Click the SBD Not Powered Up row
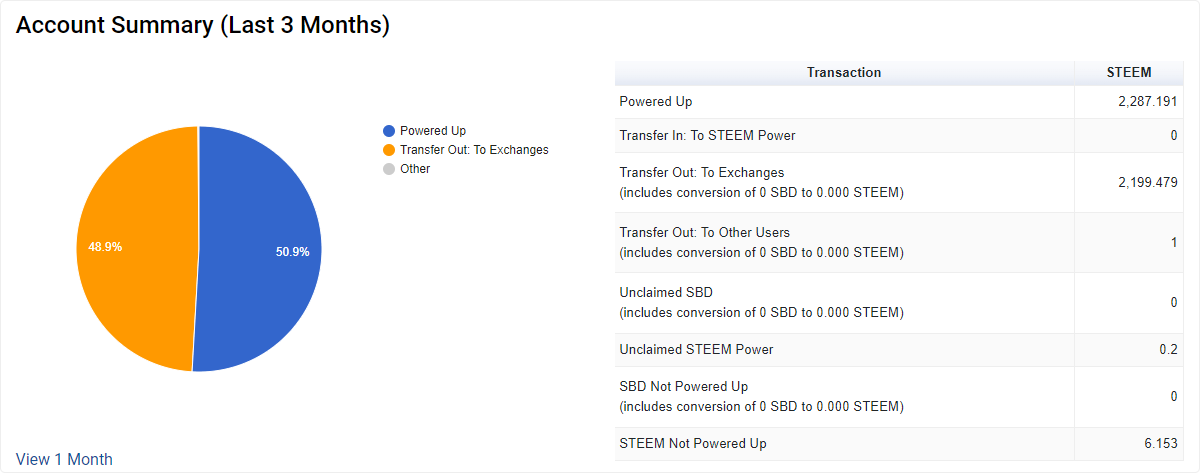This screenshot has height=473, width=1200. point(684,387)
